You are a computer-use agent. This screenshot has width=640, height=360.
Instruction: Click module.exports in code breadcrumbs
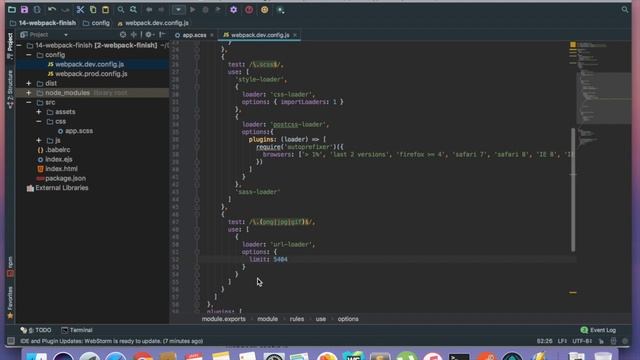click(x=224, y=319)
